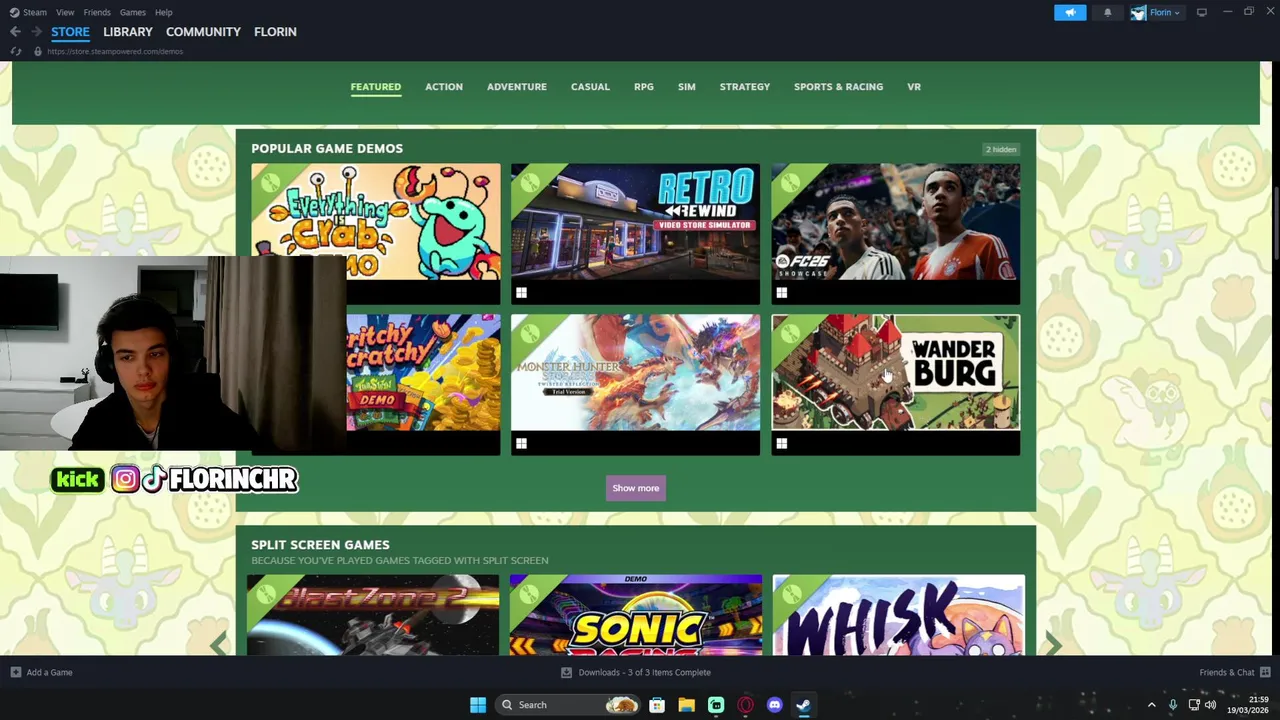Open the Help menu

coord(164,12)
